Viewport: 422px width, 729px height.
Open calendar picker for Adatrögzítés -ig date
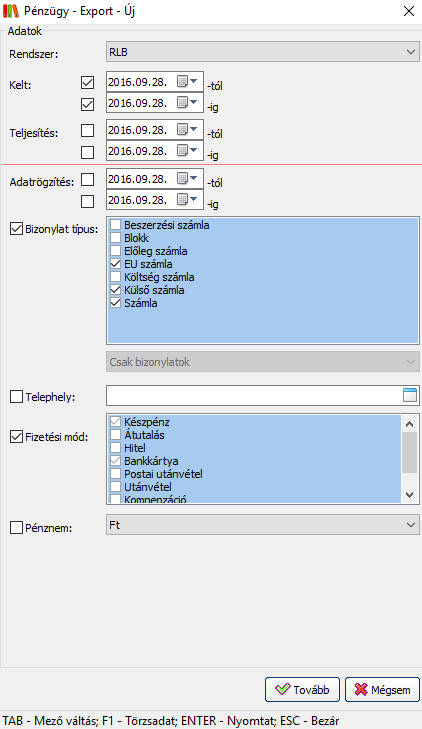tap(188, 199)
